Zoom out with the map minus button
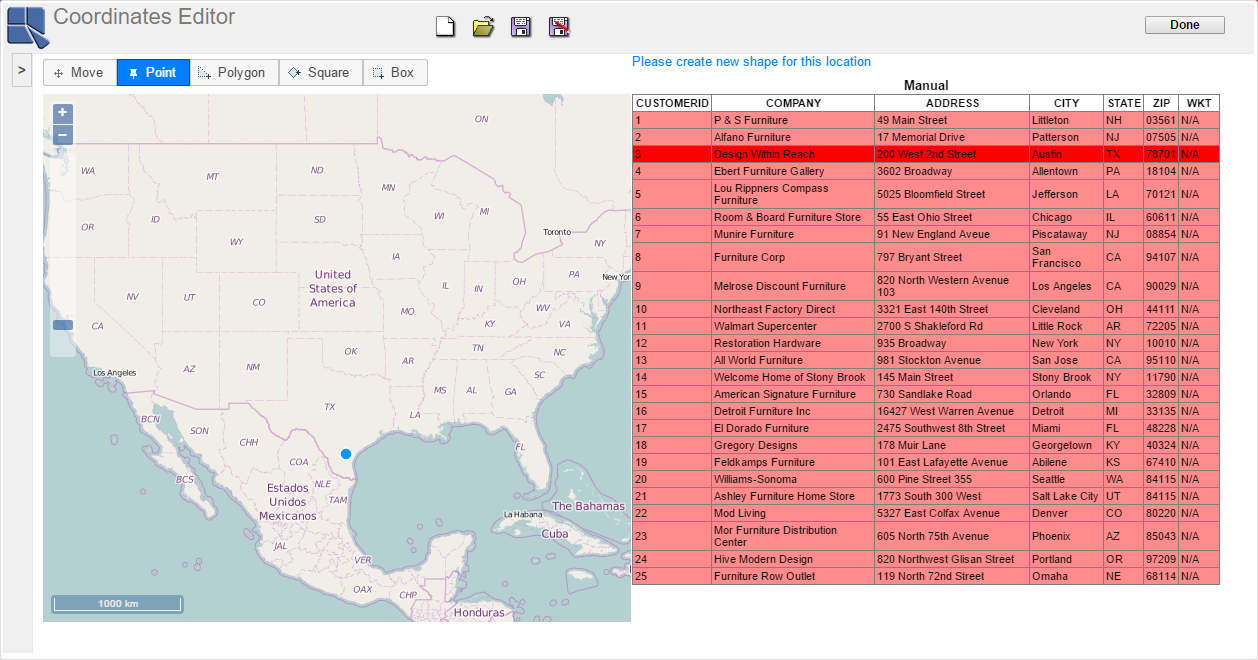The height and width of the screenshot is (660, 1258). point(62,135)
